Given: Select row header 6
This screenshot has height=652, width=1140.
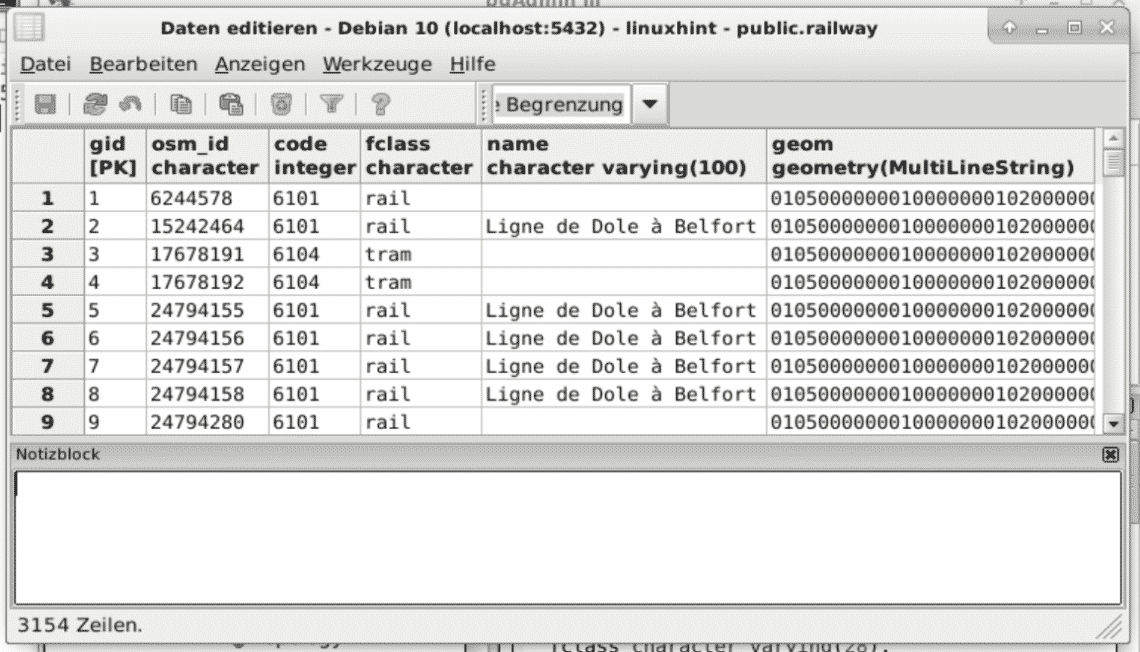Looking at the screenshot, I should 47,338.
